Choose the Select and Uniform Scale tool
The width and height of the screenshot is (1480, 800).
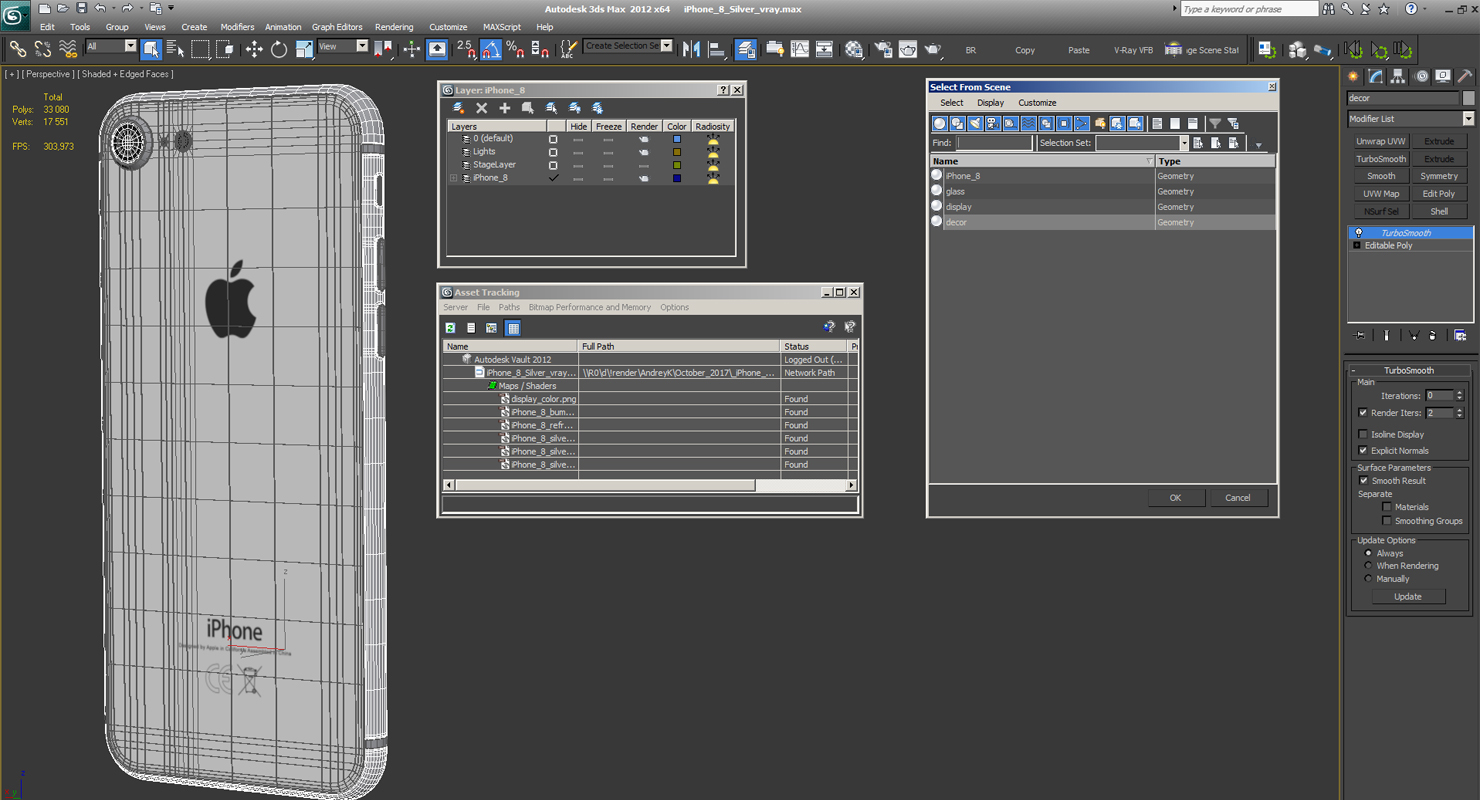click(x=304, y=48)
